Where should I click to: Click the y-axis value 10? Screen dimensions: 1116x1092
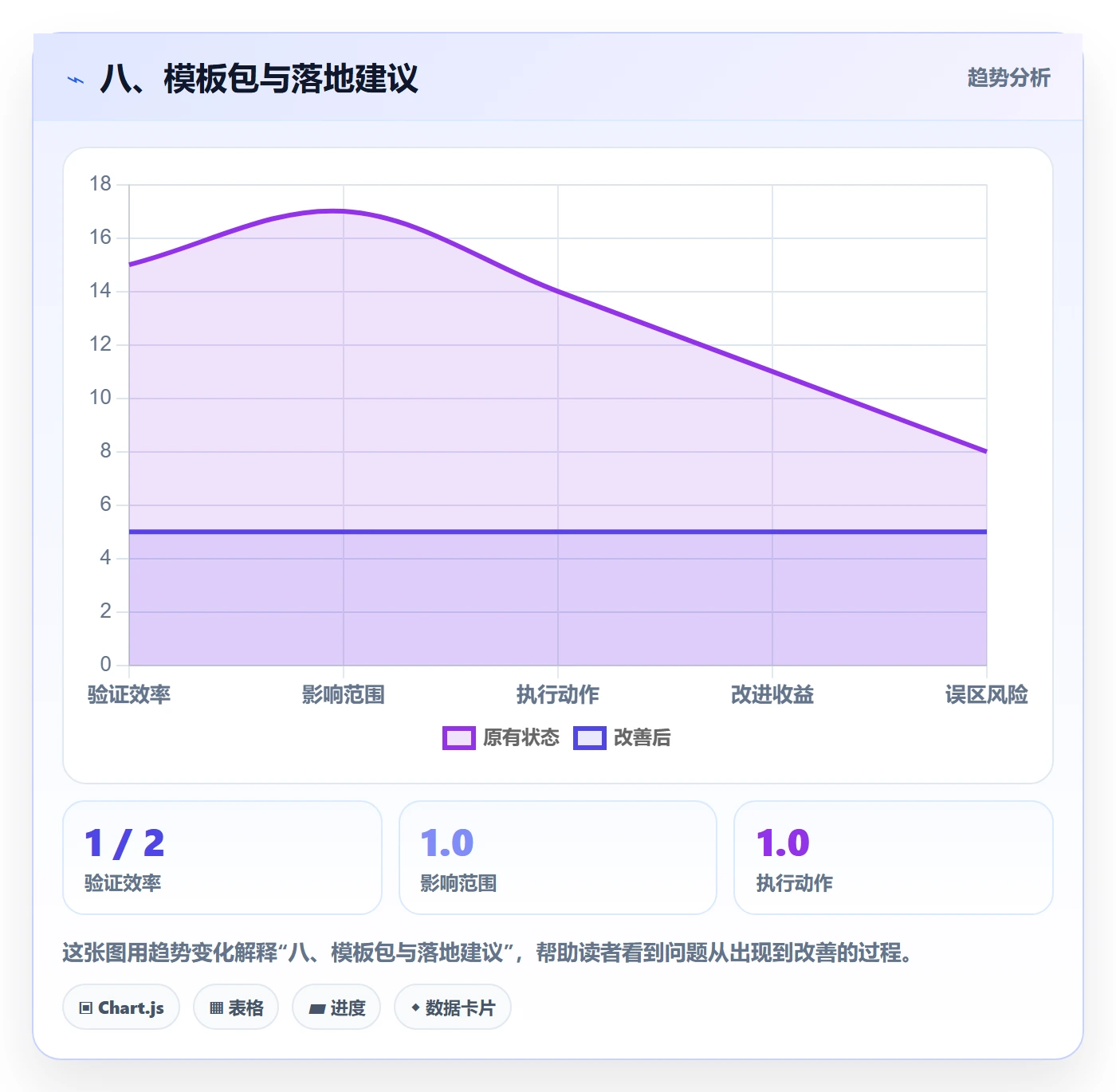coord(100,398)
